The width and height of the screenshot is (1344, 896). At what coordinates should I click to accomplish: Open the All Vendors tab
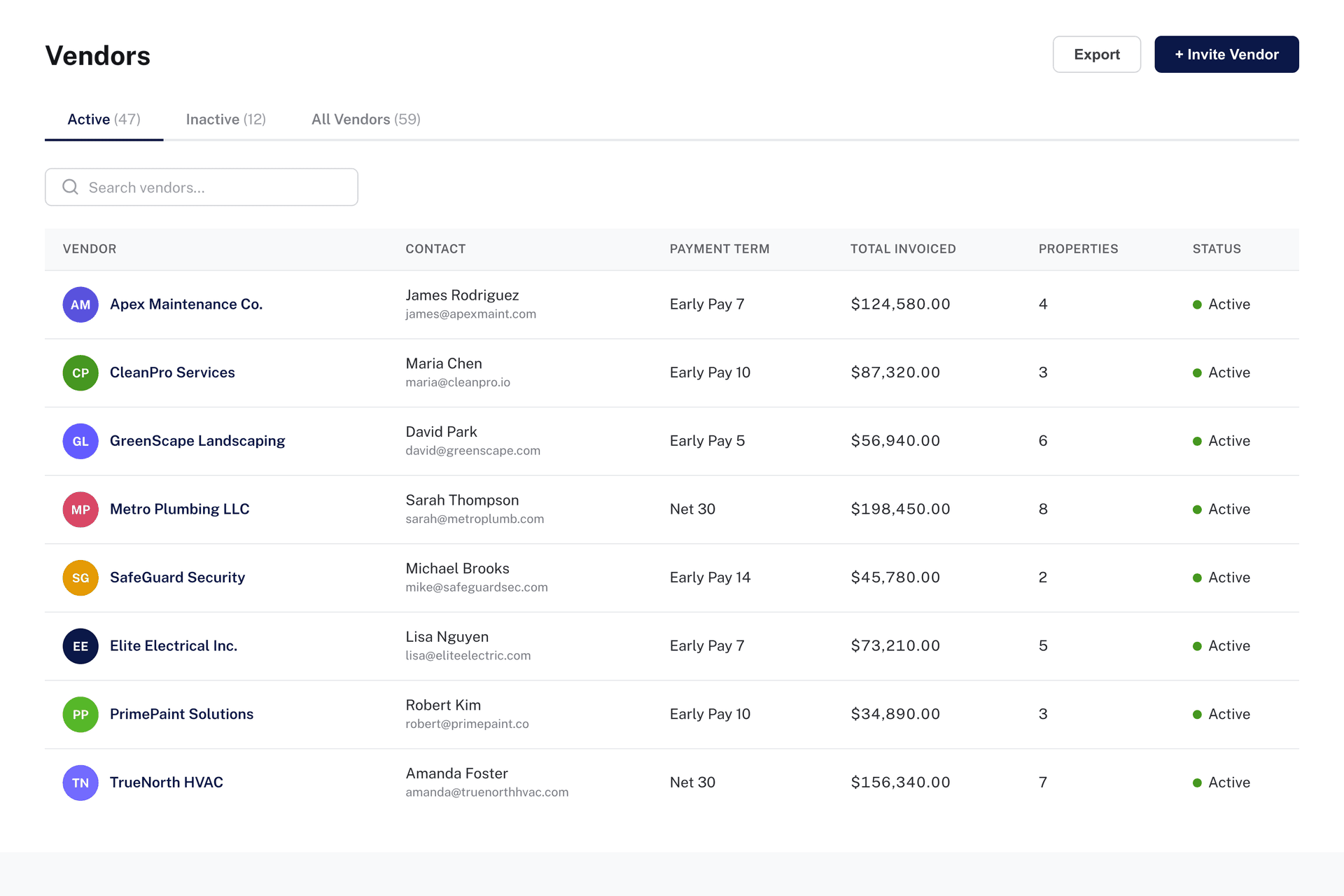click(365, 119)
